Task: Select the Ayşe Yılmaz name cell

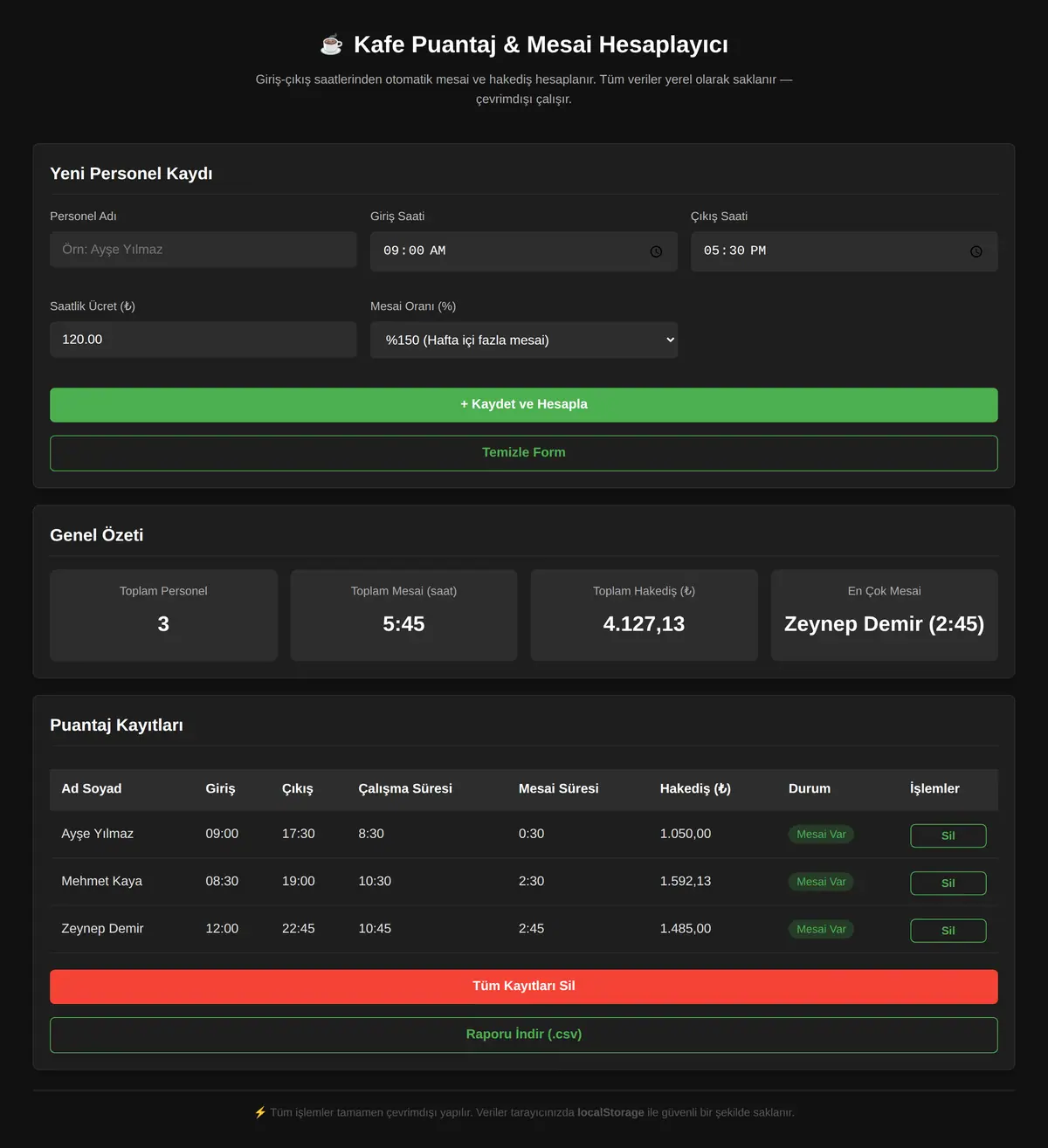Action: (x=98, y=834)
